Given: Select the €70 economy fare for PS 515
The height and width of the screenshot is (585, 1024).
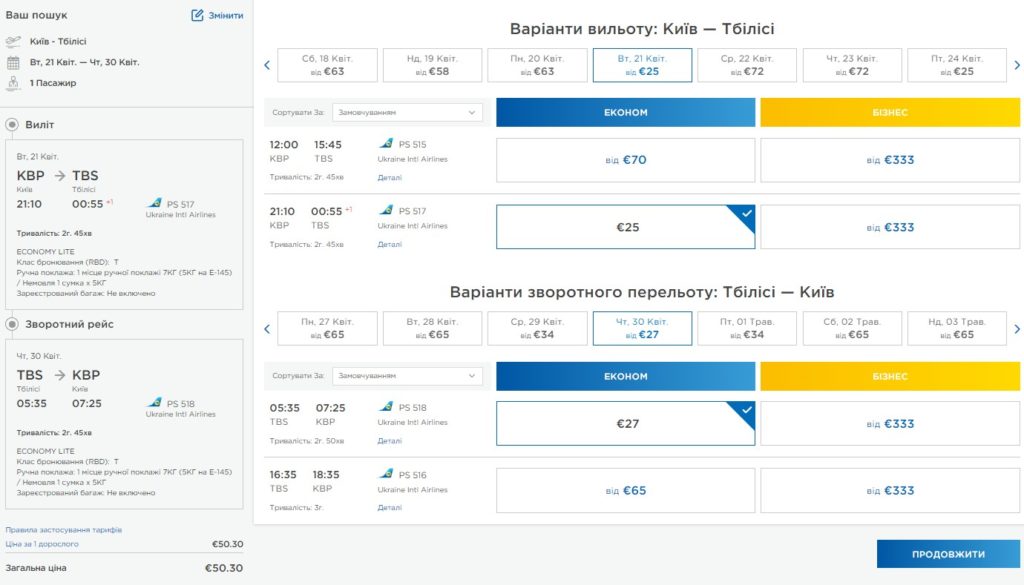Looking at the screenshot, I should pyautogui.click(x=626, y=160).
